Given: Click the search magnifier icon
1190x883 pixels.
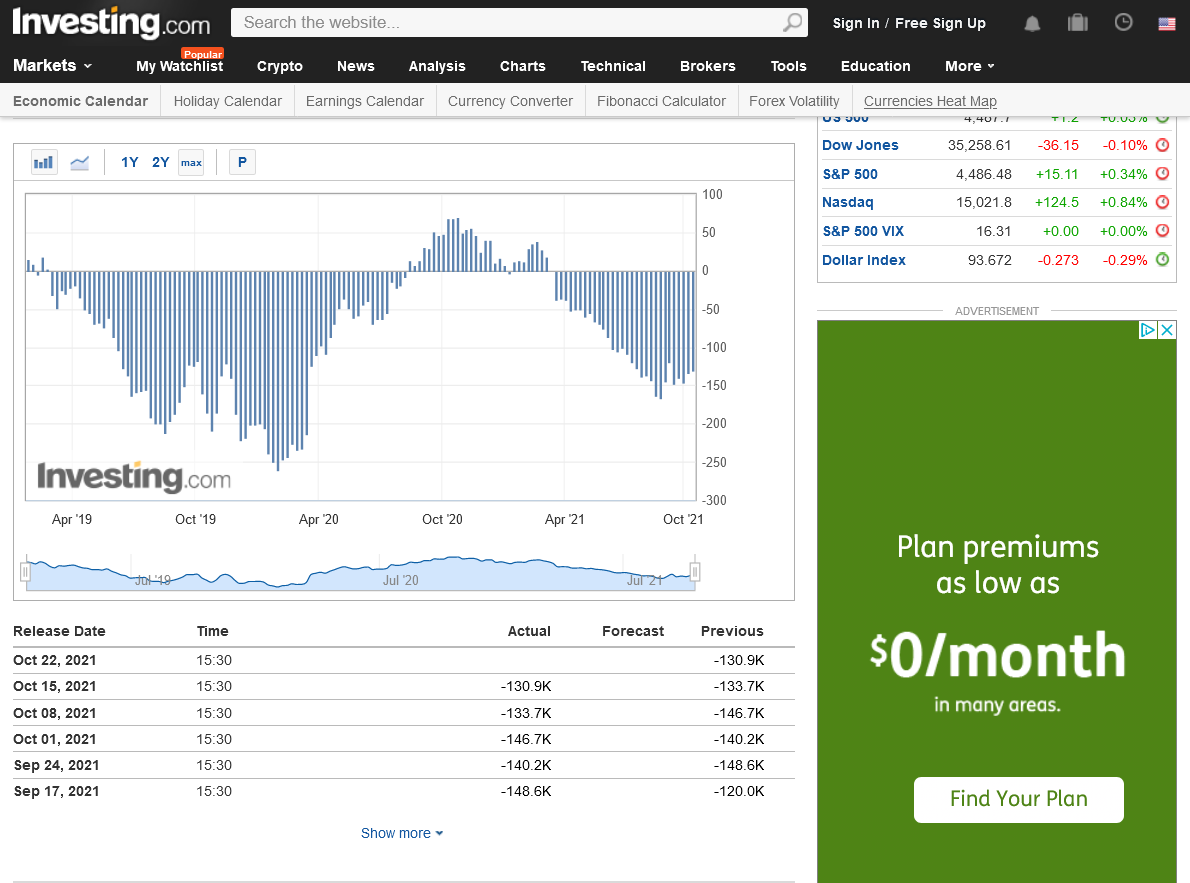Looking at the screenshot, I should click(x=792, y=23).
